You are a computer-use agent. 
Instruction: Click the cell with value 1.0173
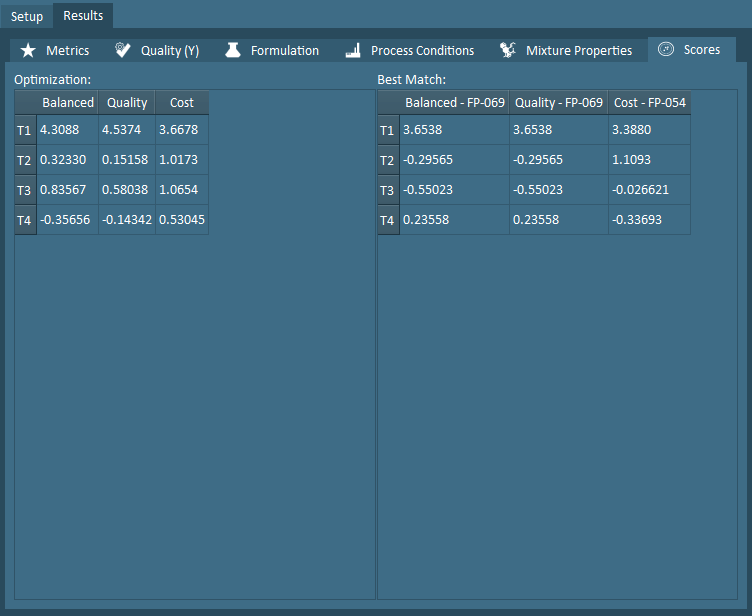tap(182, 160)
